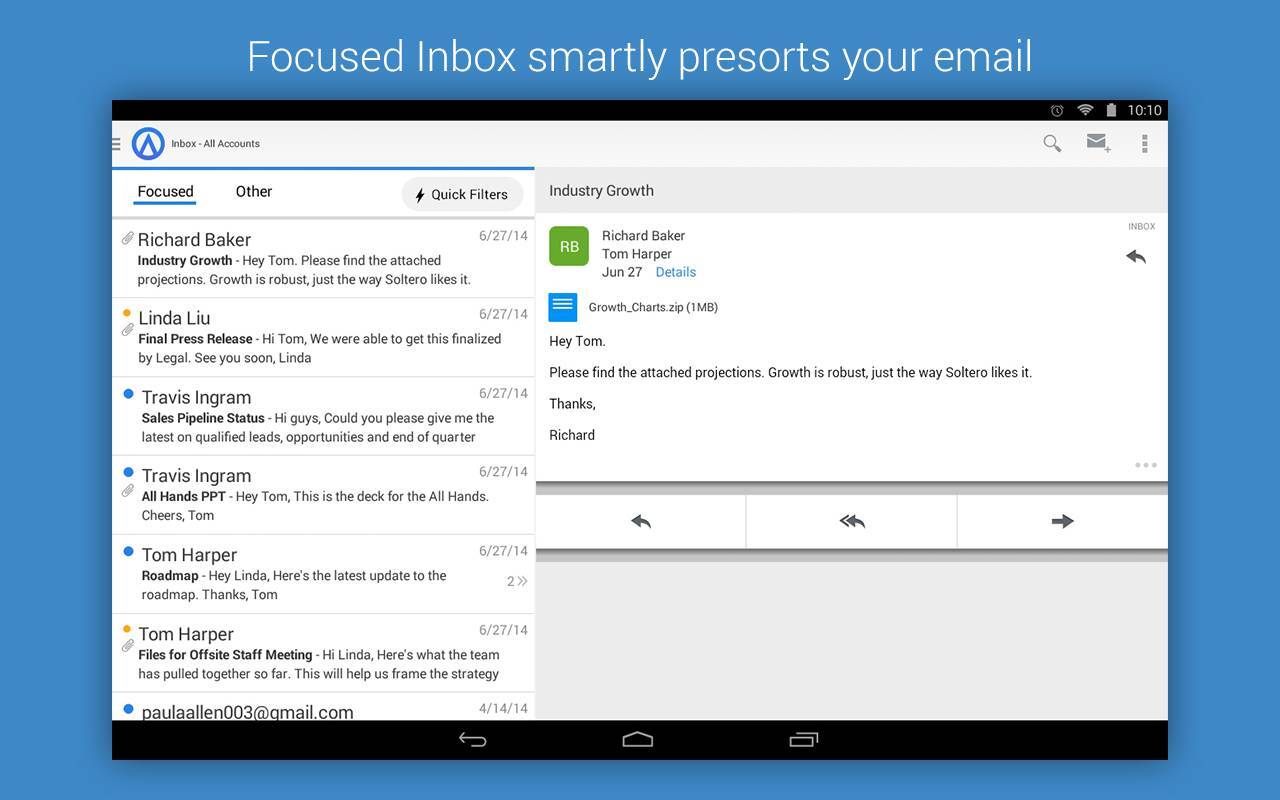Open Quick Filters dropdown
Image resolution: width=1280 pixels, height=800 pixels.
pyautogui.click(x=462, y=195)
